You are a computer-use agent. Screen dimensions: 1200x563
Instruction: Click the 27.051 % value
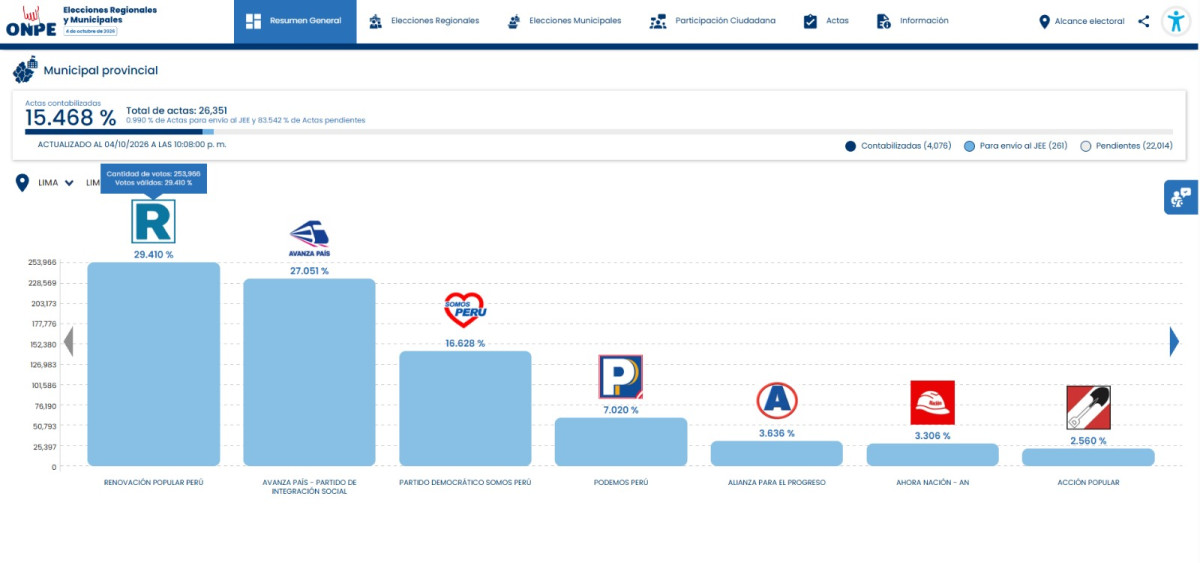click(309, 271)
